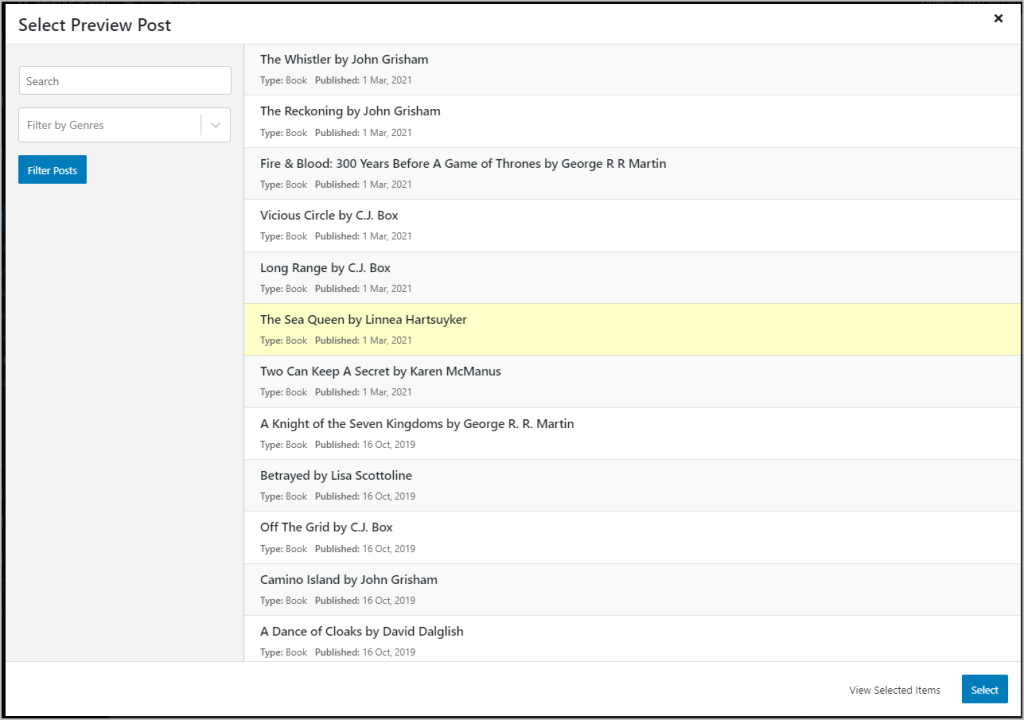Select A Dance of Cloaks by David Dalglish

(361, 632)
